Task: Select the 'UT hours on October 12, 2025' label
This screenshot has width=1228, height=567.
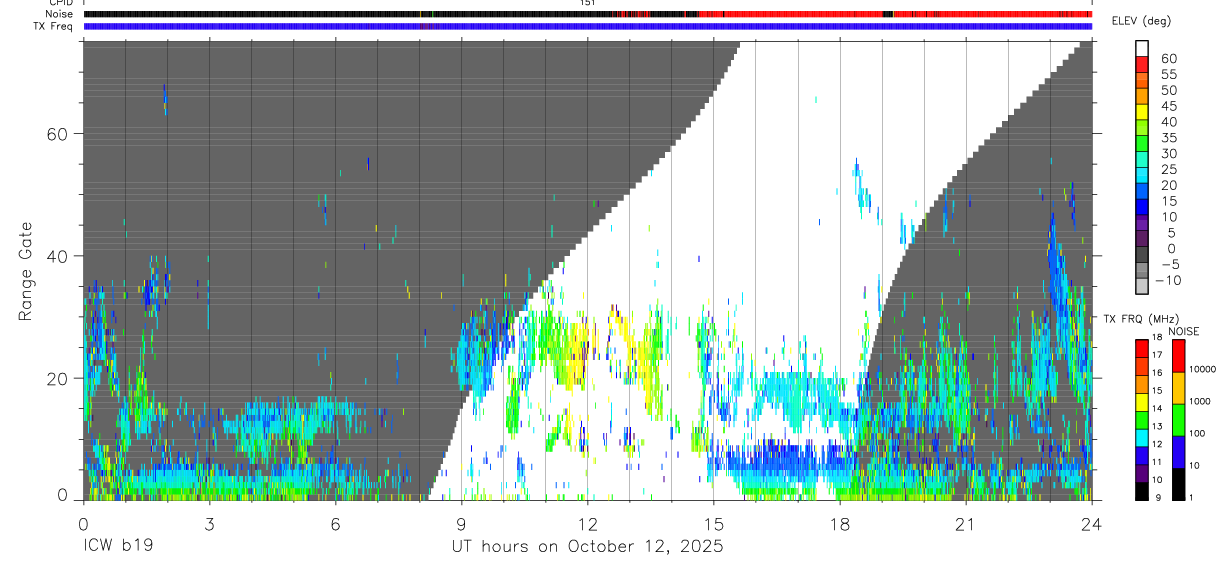Action: [x=588, y=547]
